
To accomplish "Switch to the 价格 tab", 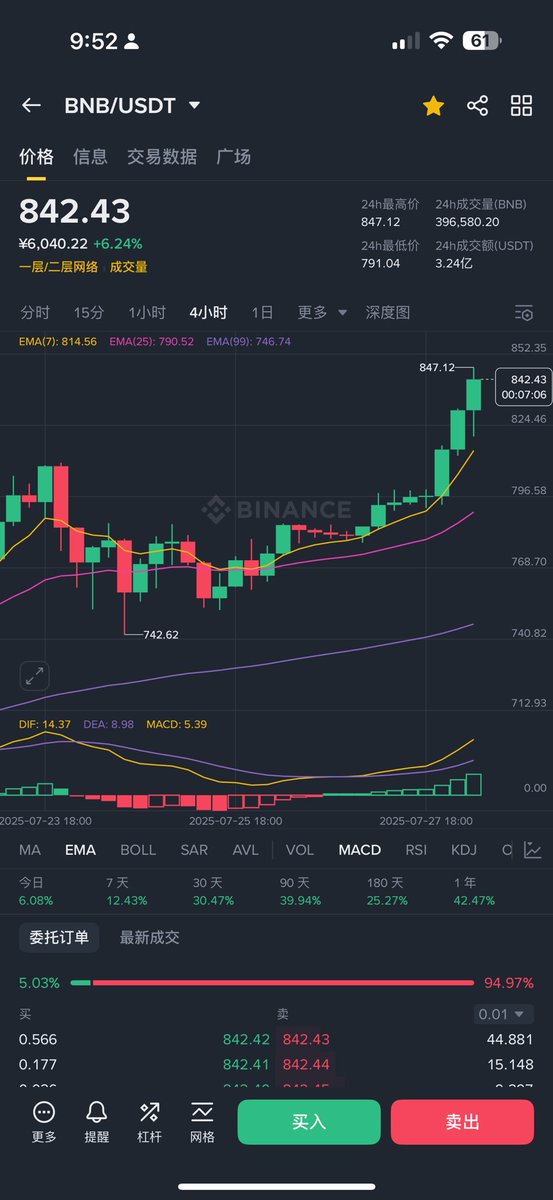I will pos(36,156).
